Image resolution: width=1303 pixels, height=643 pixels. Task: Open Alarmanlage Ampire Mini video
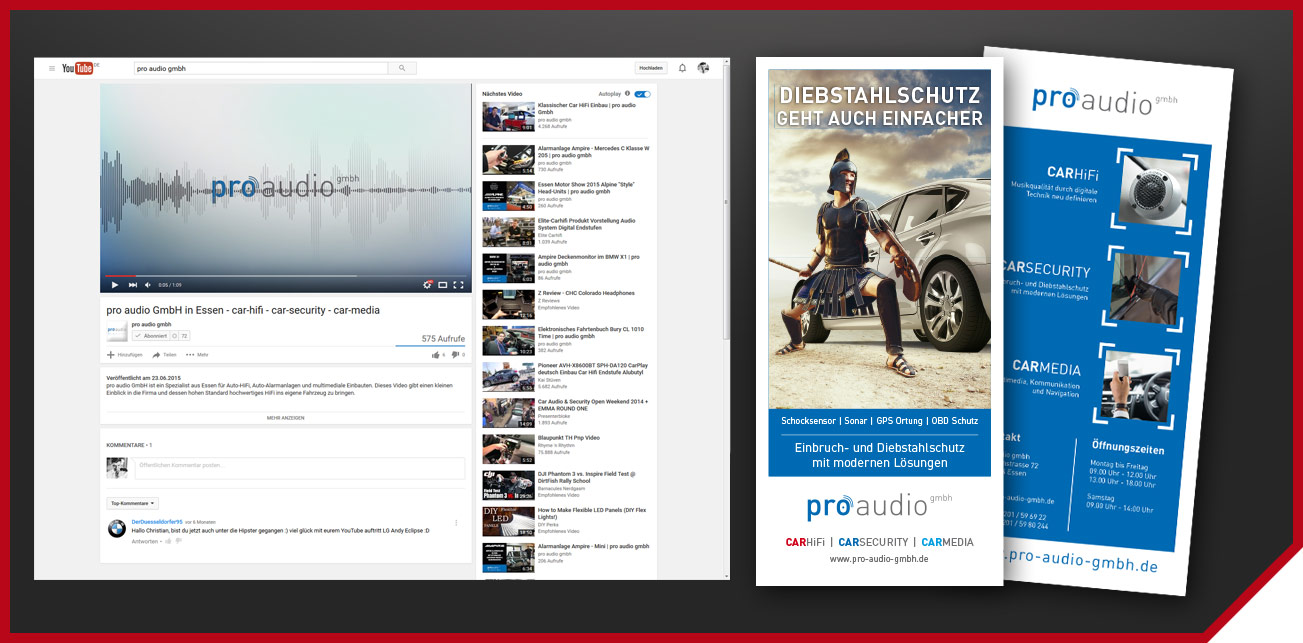tap(565, 557)
